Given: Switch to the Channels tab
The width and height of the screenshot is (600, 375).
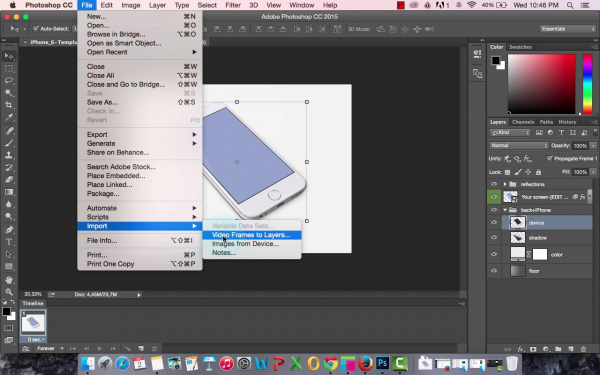Looking at the screenshot, I should coord(523,122).
